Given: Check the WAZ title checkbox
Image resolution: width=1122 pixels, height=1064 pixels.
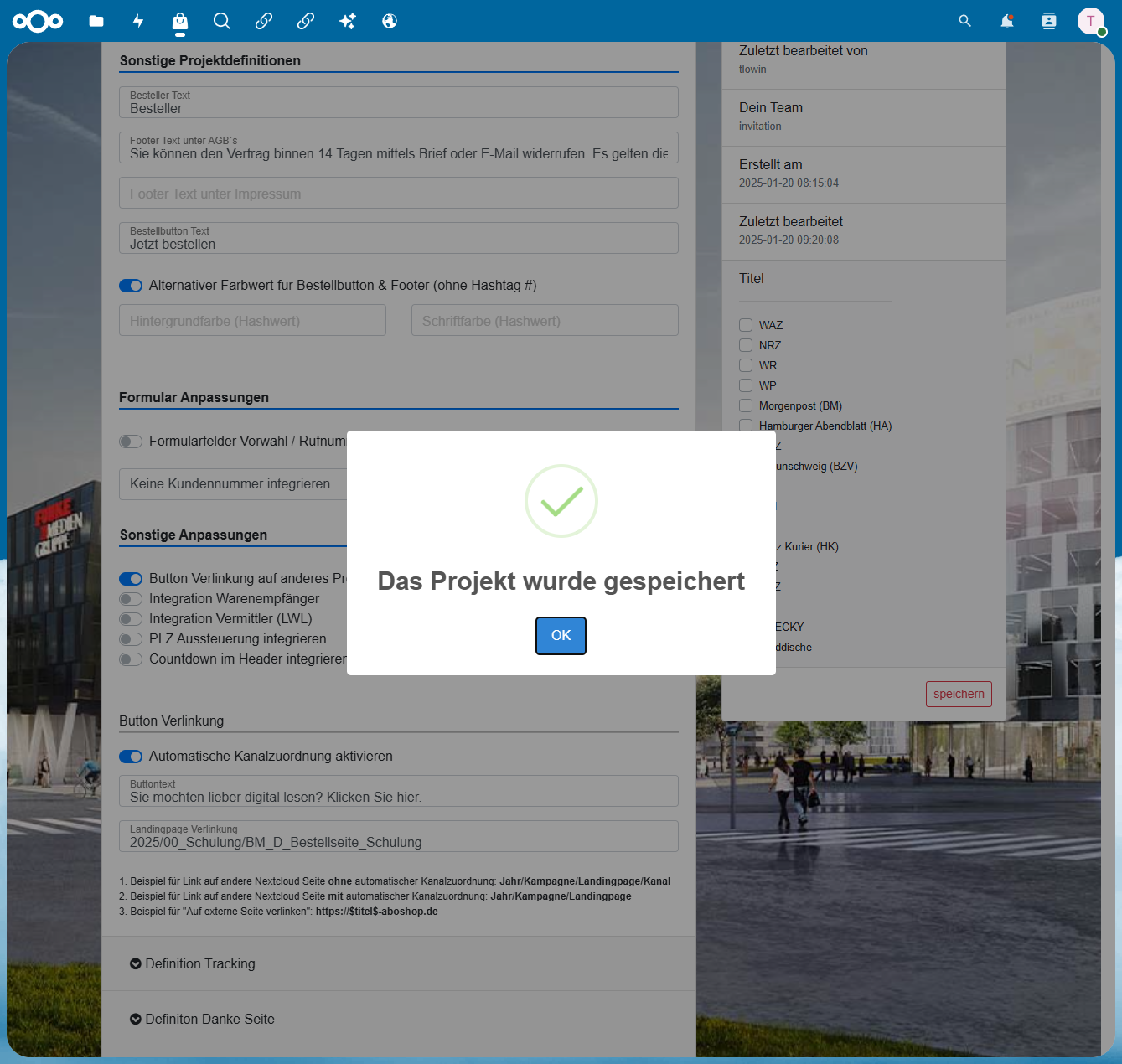Looking at the screenshot, I should (746, 325).
